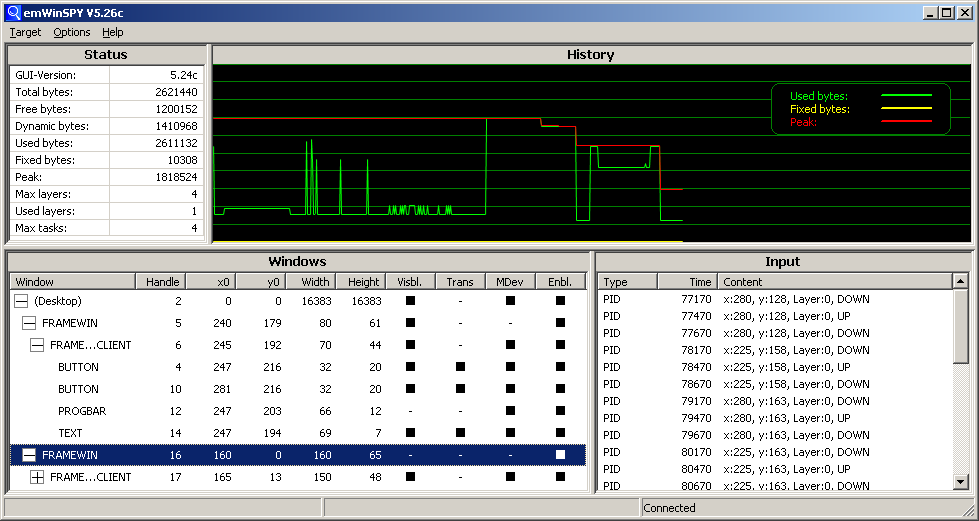Click Peak value 1818524
Viewport: 979px width, 521px height.
pyautogui.click(x=176, y=177)
